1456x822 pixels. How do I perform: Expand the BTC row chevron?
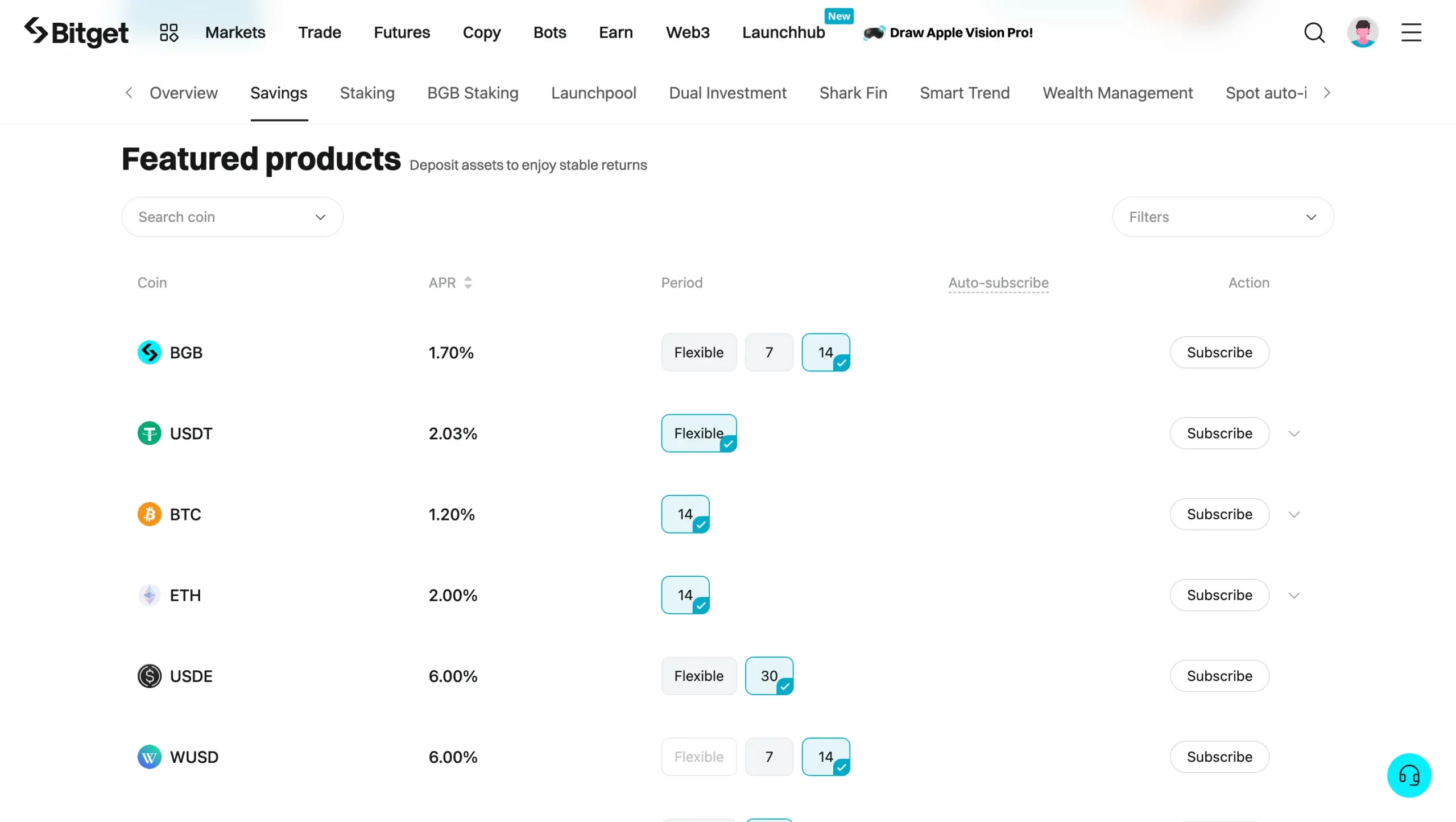click(x=1294, y=514)
